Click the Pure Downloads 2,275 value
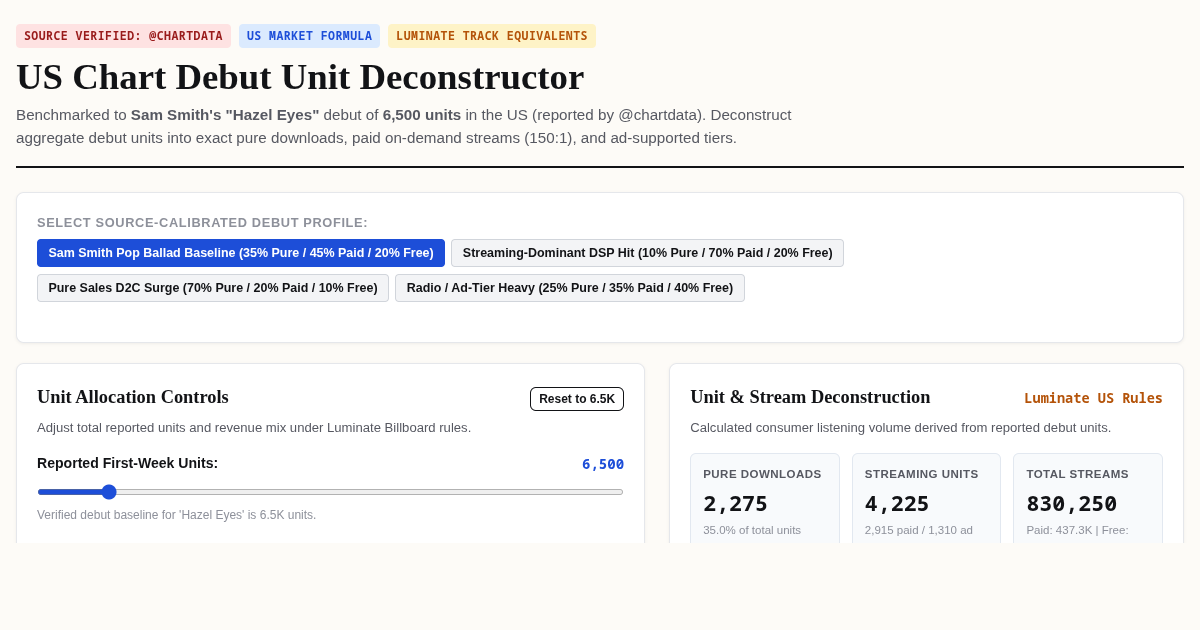Image resolution: width=1200 pixels, height=630 pixels. tap(736, 504)
